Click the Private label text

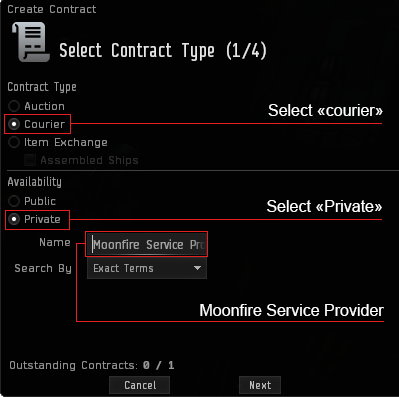42,219
